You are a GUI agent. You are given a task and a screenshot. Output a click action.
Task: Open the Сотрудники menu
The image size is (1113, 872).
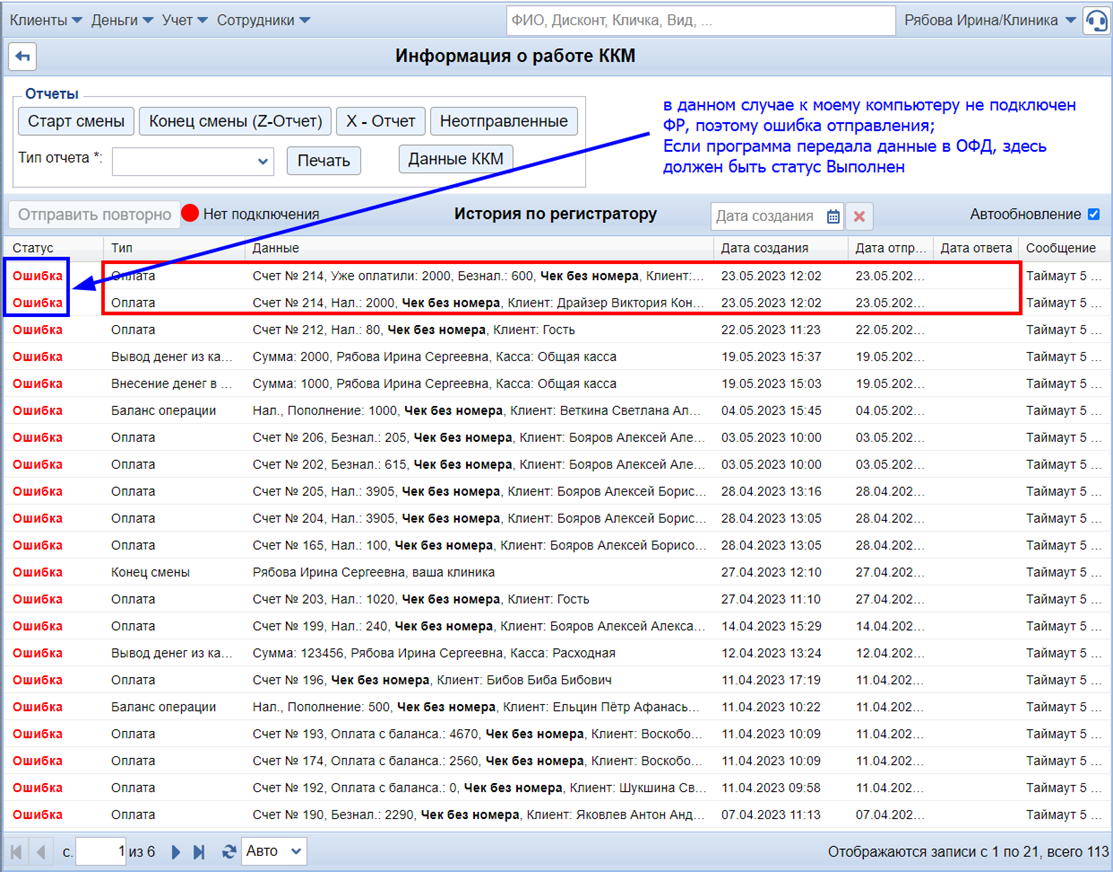(x=263, y=20)
